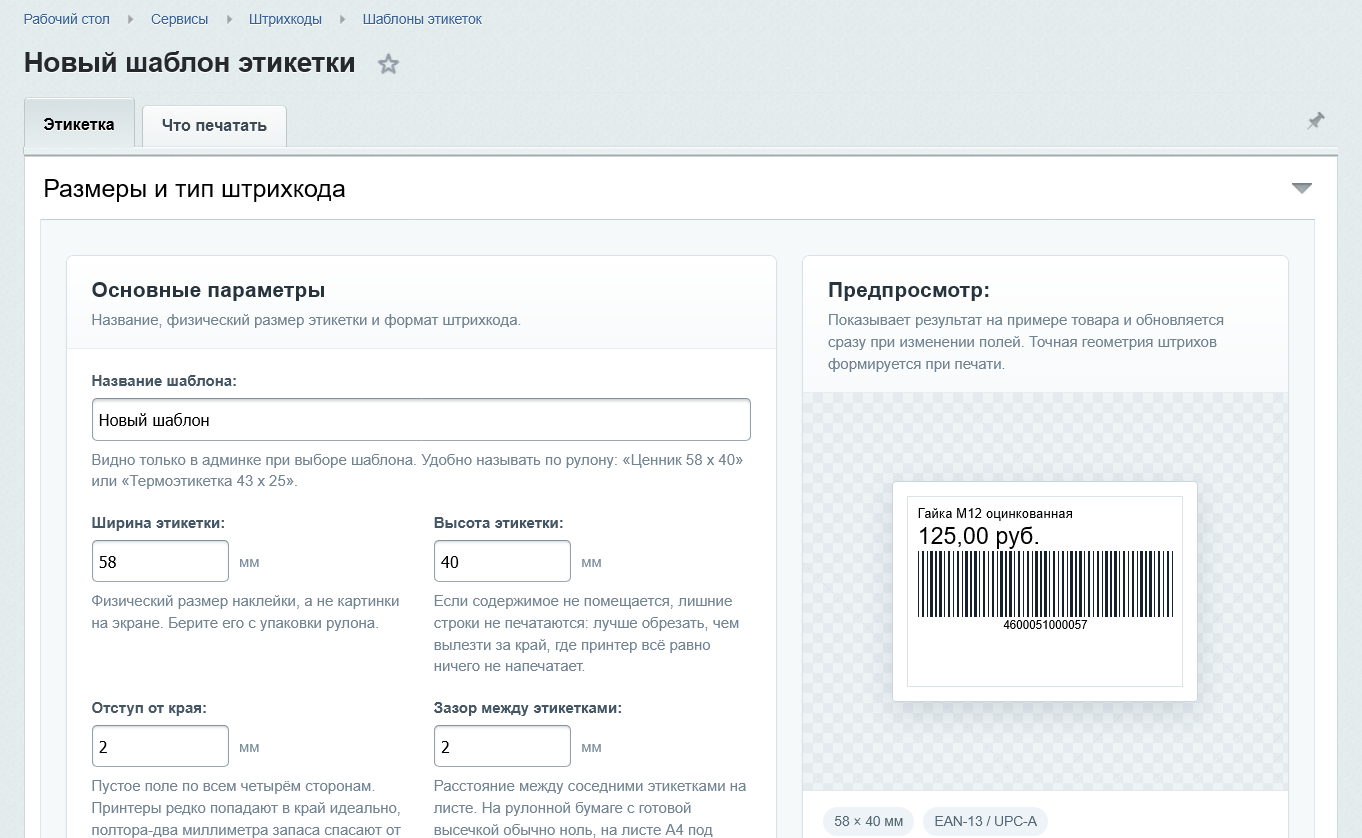Select the «Отступ от края» field
The image size is (1362, 838).
click(160, 746)
